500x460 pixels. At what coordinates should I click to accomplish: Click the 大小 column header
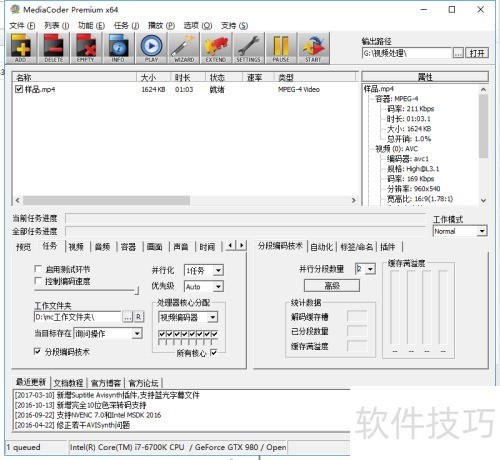pos(154,78)
